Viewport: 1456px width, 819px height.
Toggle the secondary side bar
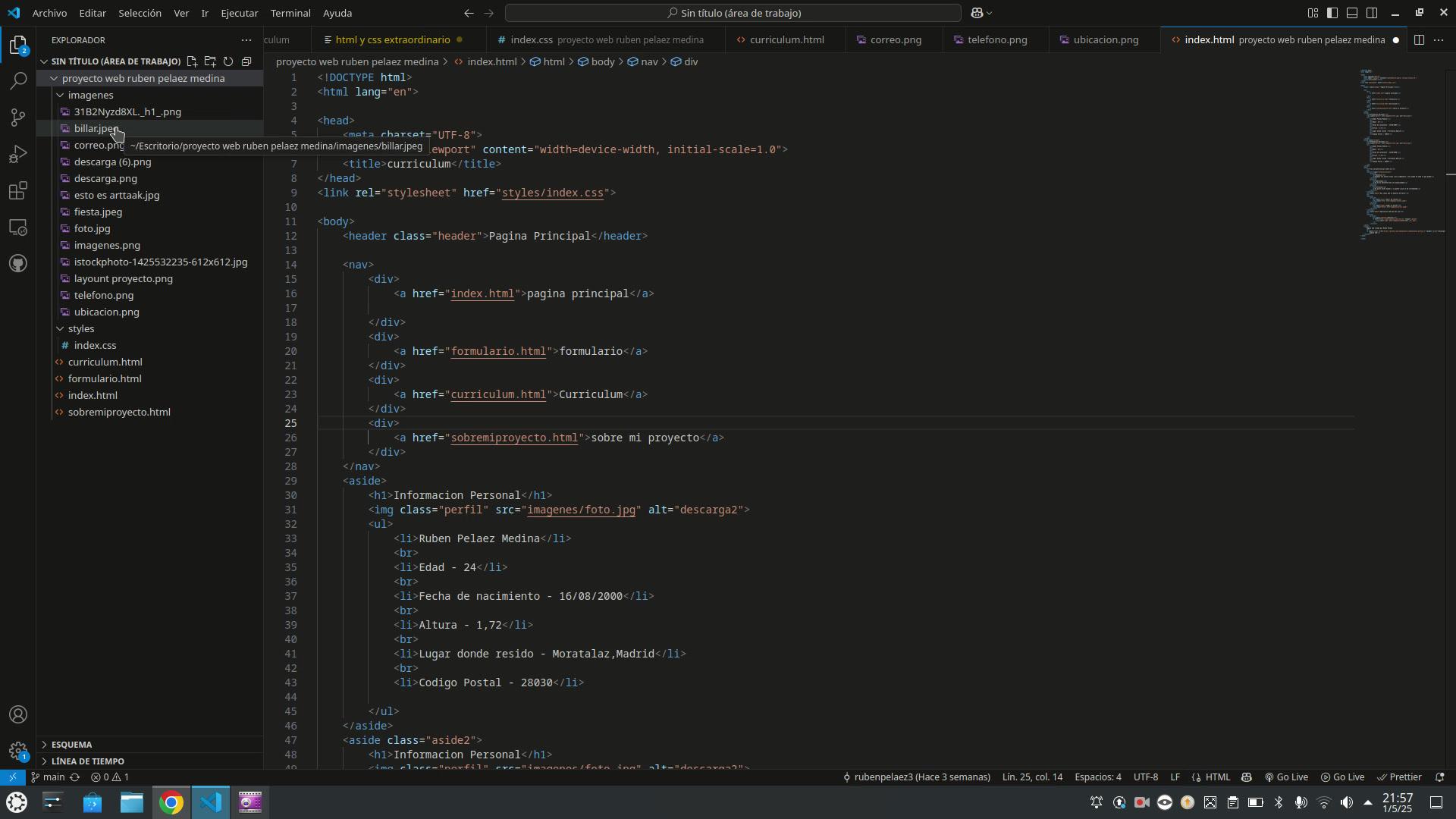click(1372, 13)
